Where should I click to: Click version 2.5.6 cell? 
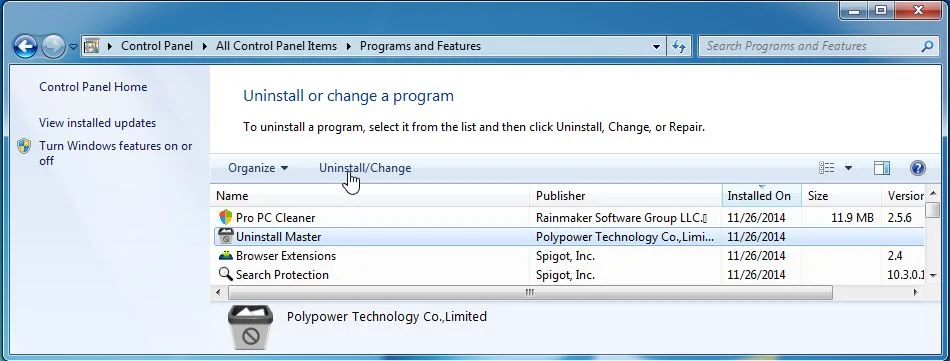click(x=900, y=217)
